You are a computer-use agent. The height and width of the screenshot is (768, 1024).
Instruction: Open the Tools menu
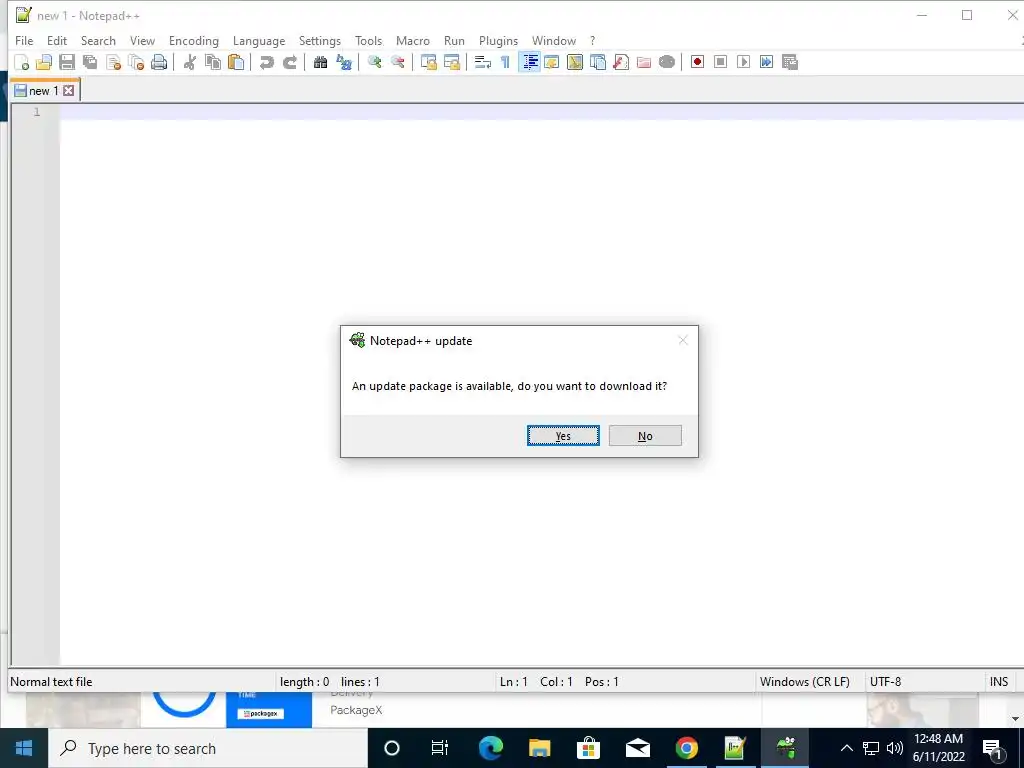coord(368,40)
